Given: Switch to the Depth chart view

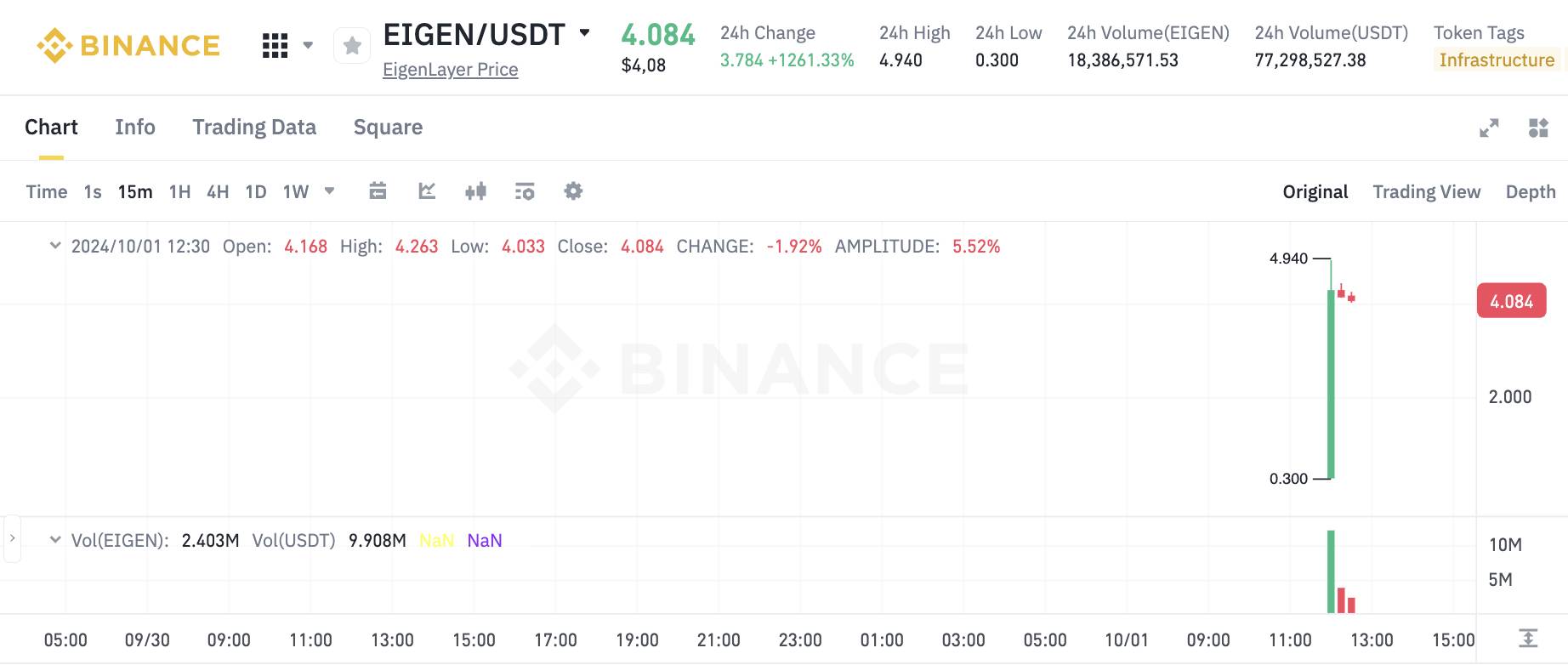Looking at the screenshot, I should click(1530, 192).
